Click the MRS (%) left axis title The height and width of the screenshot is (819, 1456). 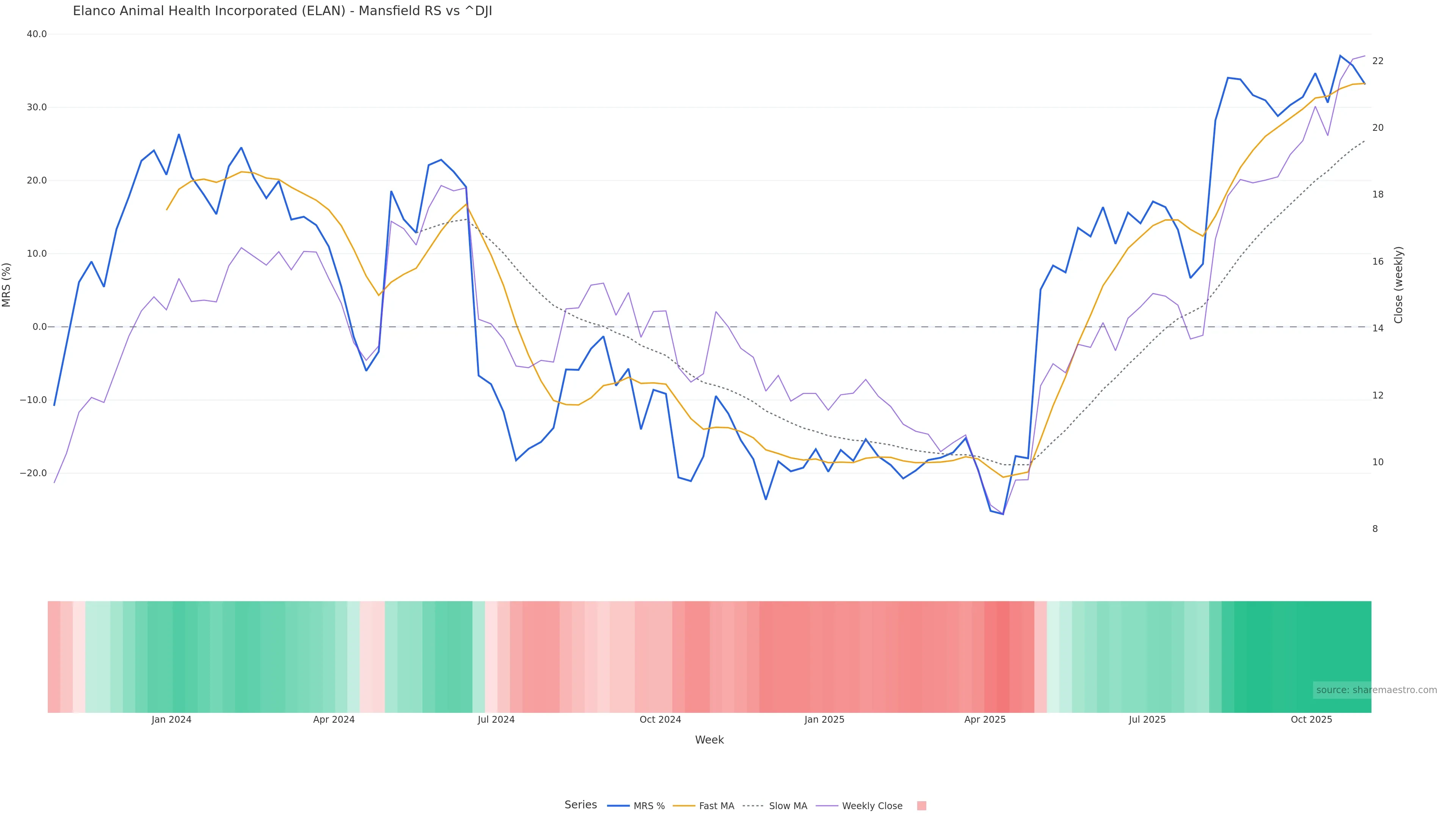7,285
